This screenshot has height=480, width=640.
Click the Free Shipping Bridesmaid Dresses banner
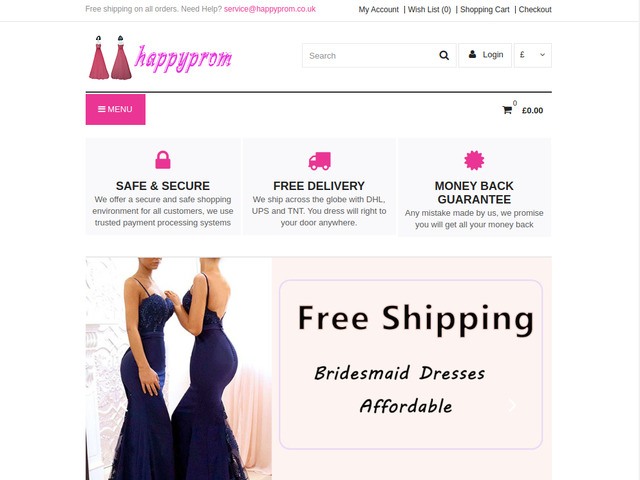[411, 364]
